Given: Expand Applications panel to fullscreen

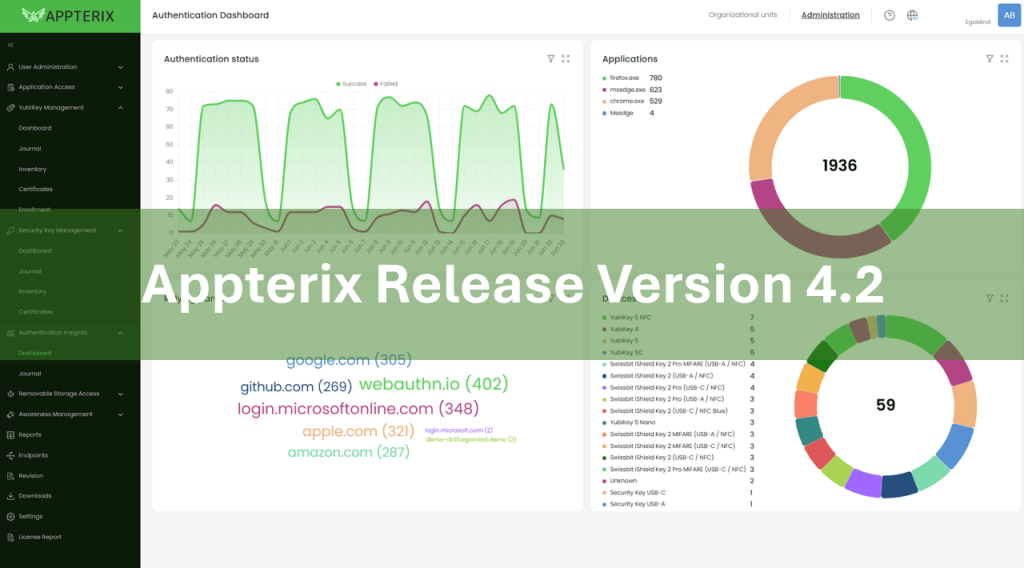Looking at the screenshot, I should (1004, 59).
